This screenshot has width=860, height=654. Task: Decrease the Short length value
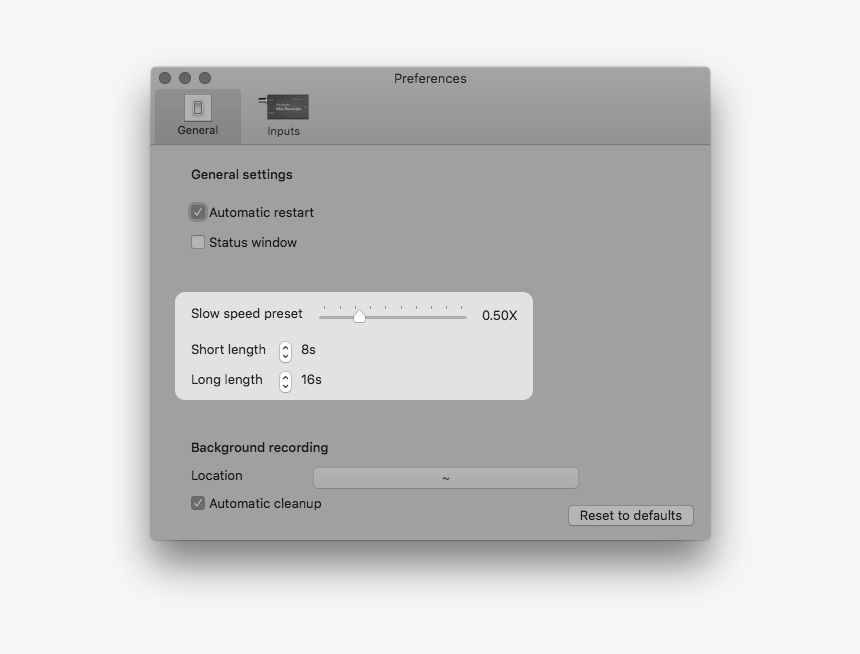(285, 356)
